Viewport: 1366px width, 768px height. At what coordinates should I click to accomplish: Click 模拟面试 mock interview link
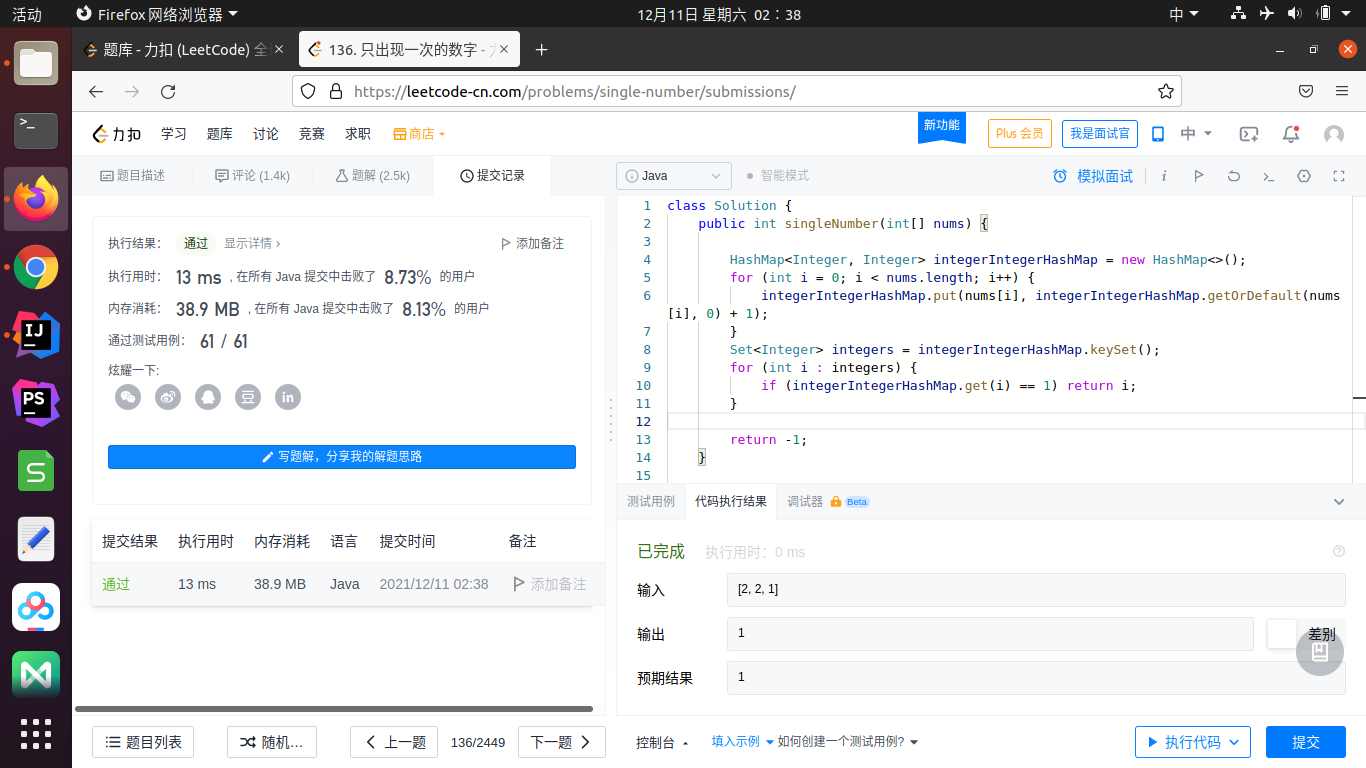[1093, 176]
